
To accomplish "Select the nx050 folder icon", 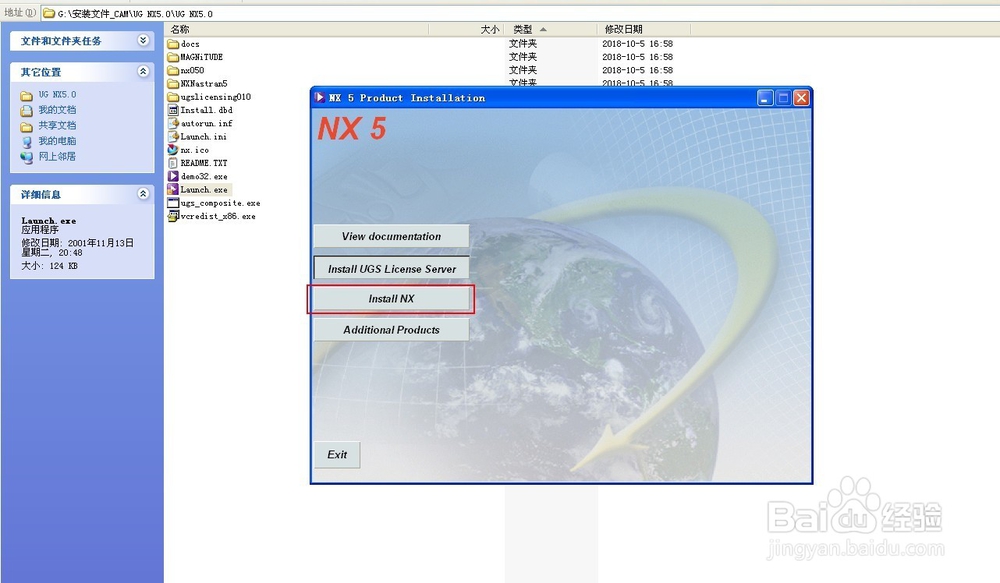I will (173, 70).
